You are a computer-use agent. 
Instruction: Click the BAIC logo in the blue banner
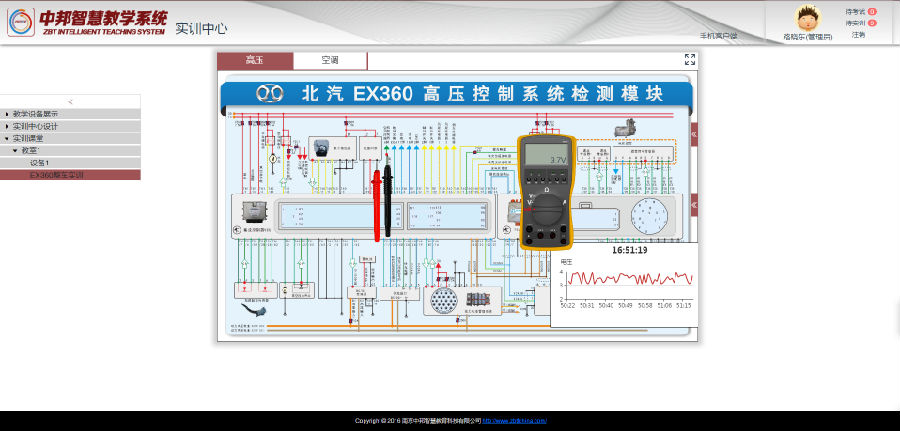coord(269,94)
